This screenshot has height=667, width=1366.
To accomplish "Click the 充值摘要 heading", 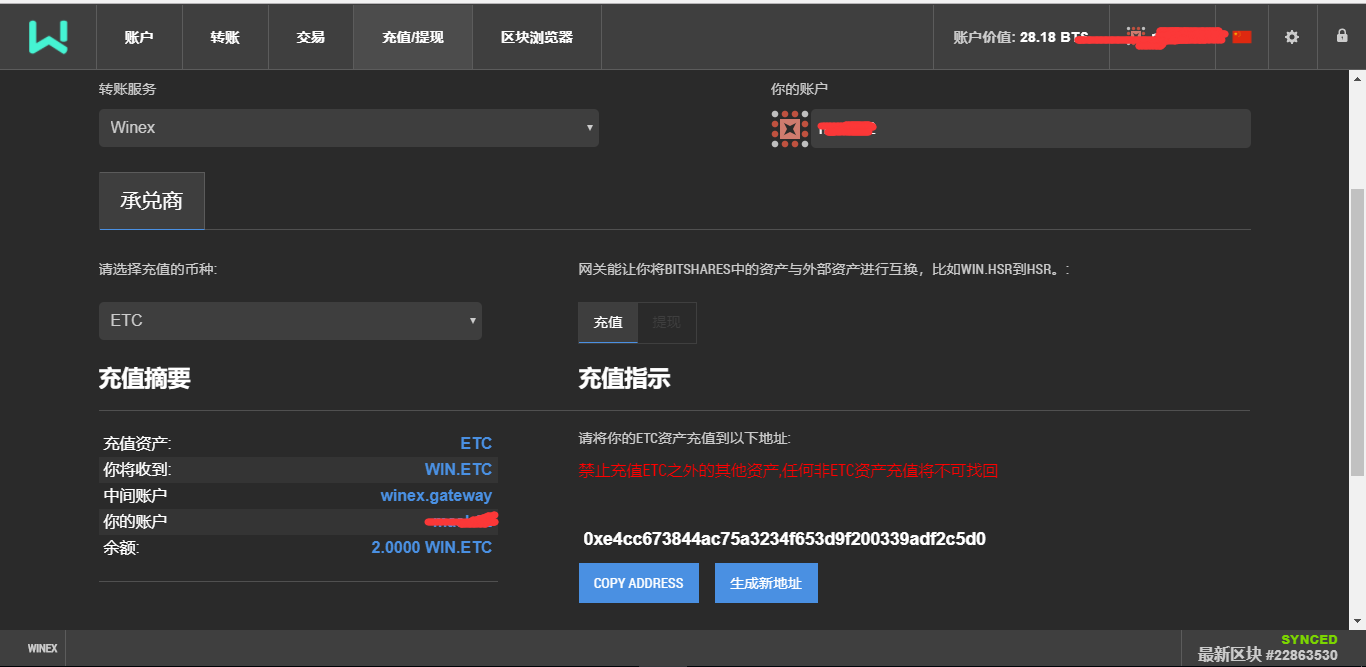I will (x=144, y=378).
